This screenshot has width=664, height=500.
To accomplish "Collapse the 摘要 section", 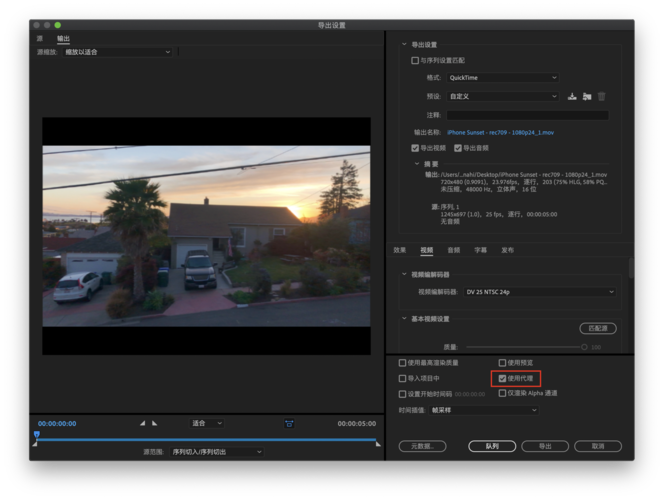I will tap(417, 164).
